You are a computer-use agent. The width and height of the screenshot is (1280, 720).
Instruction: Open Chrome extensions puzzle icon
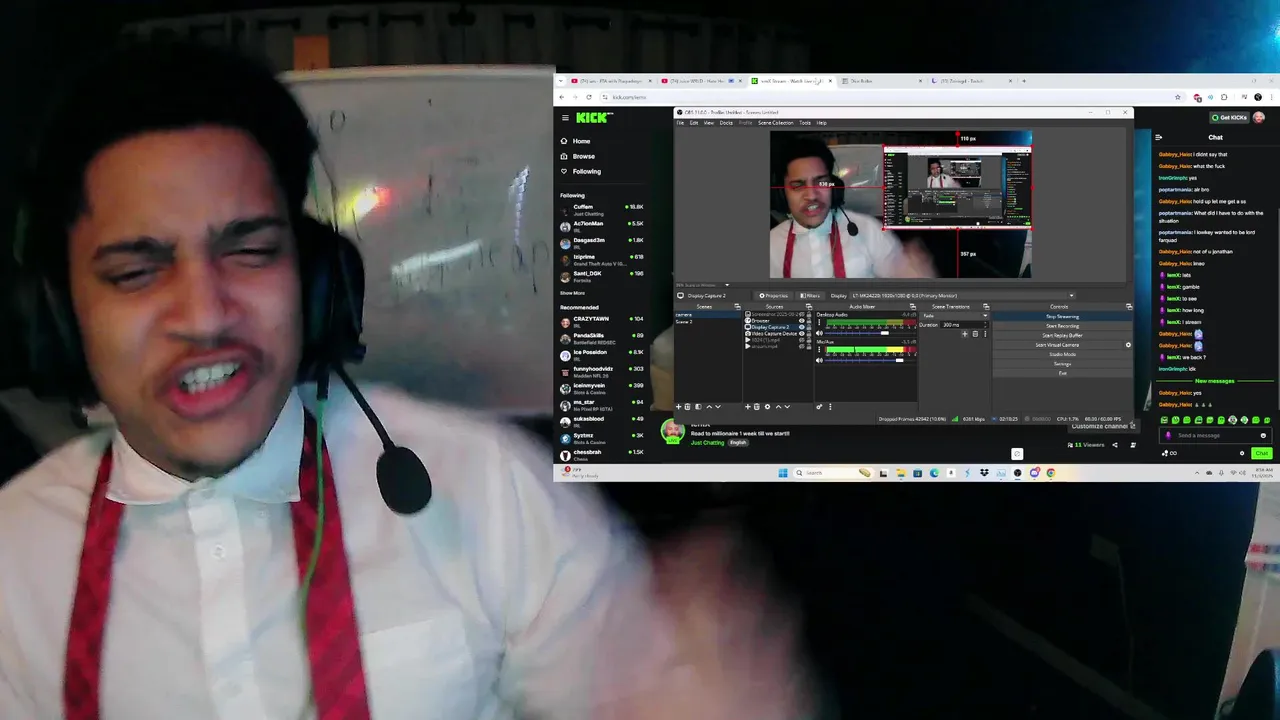pos(1223,97)
